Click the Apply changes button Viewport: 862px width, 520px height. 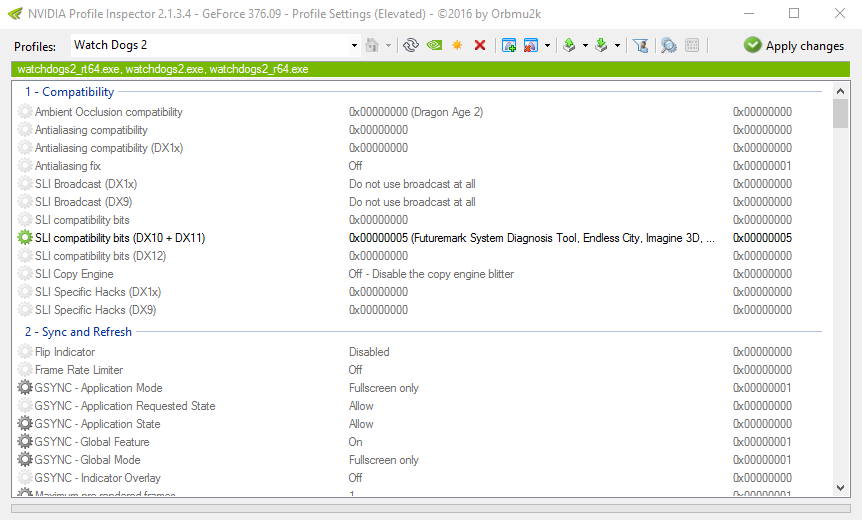click(x=794, y=46)
